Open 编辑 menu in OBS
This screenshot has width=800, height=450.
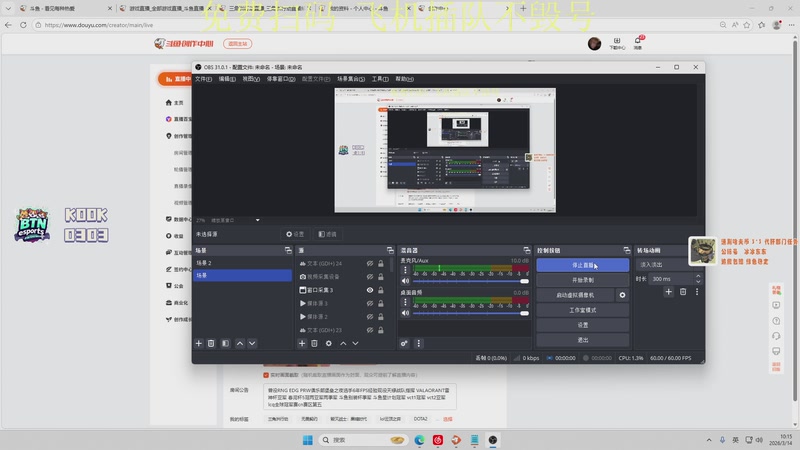pyautogui.click(x=227, y=79)
